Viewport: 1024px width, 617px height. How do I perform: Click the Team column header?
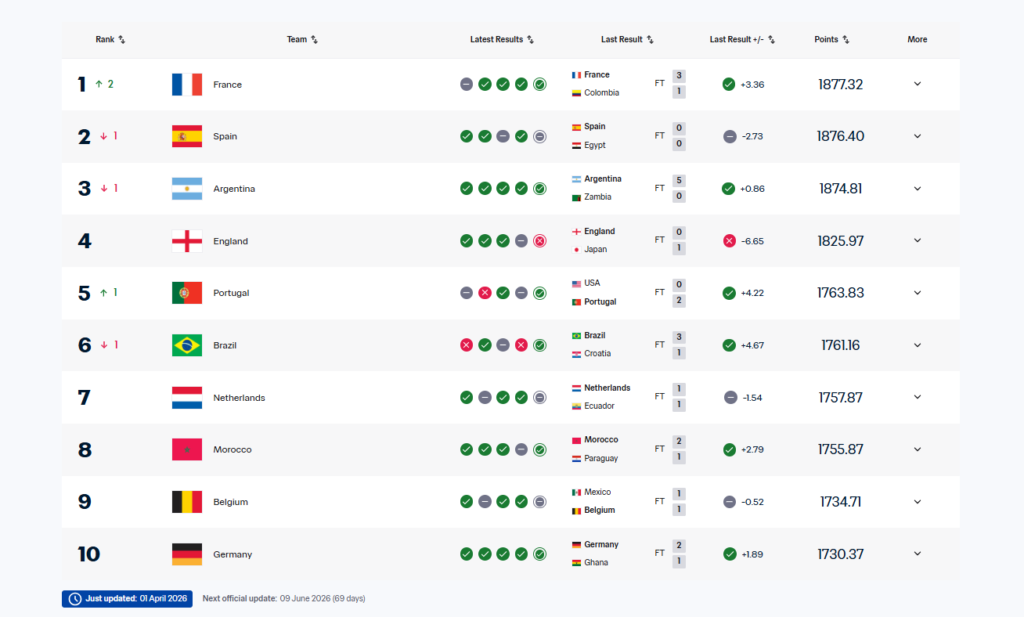[x=302, y=40]
